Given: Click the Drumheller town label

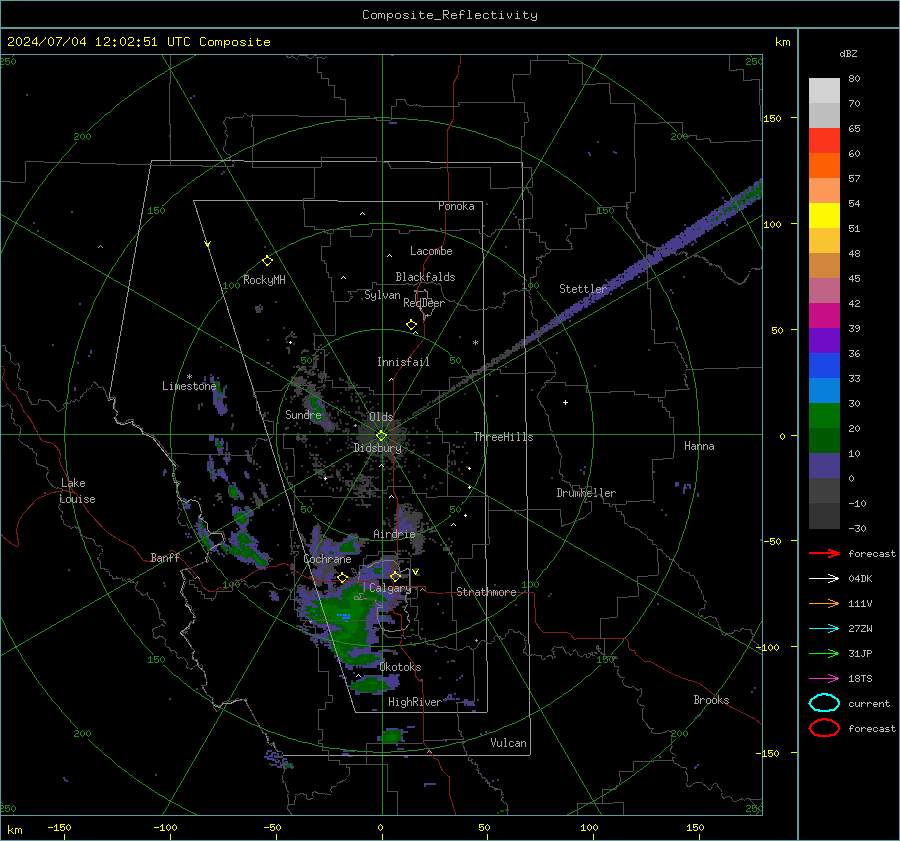Looking at the screenshot, I should tap(586, 493).
